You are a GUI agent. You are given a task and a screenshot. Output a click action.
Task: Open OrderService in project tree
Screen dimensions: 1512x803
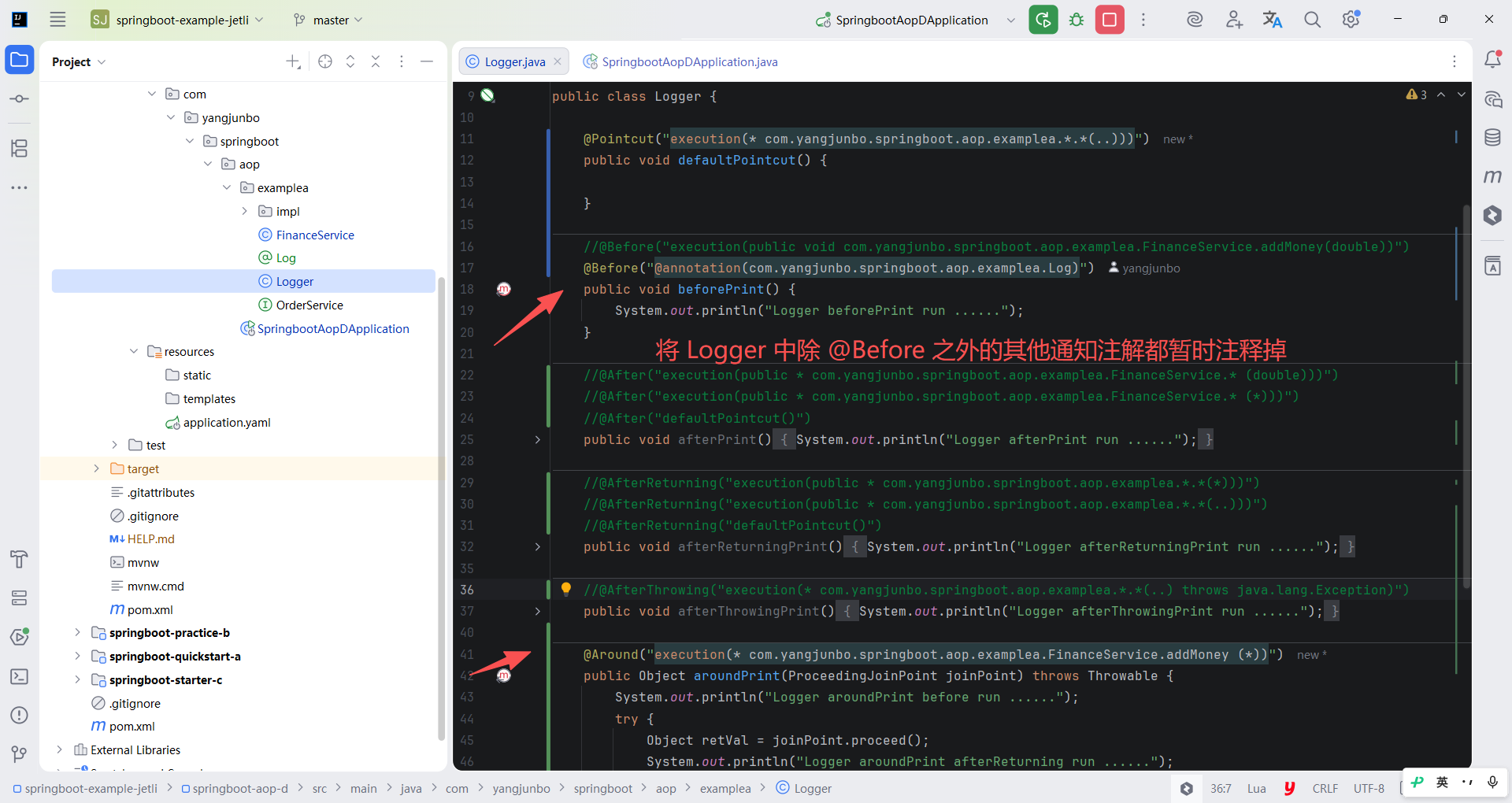click(301, 305)
